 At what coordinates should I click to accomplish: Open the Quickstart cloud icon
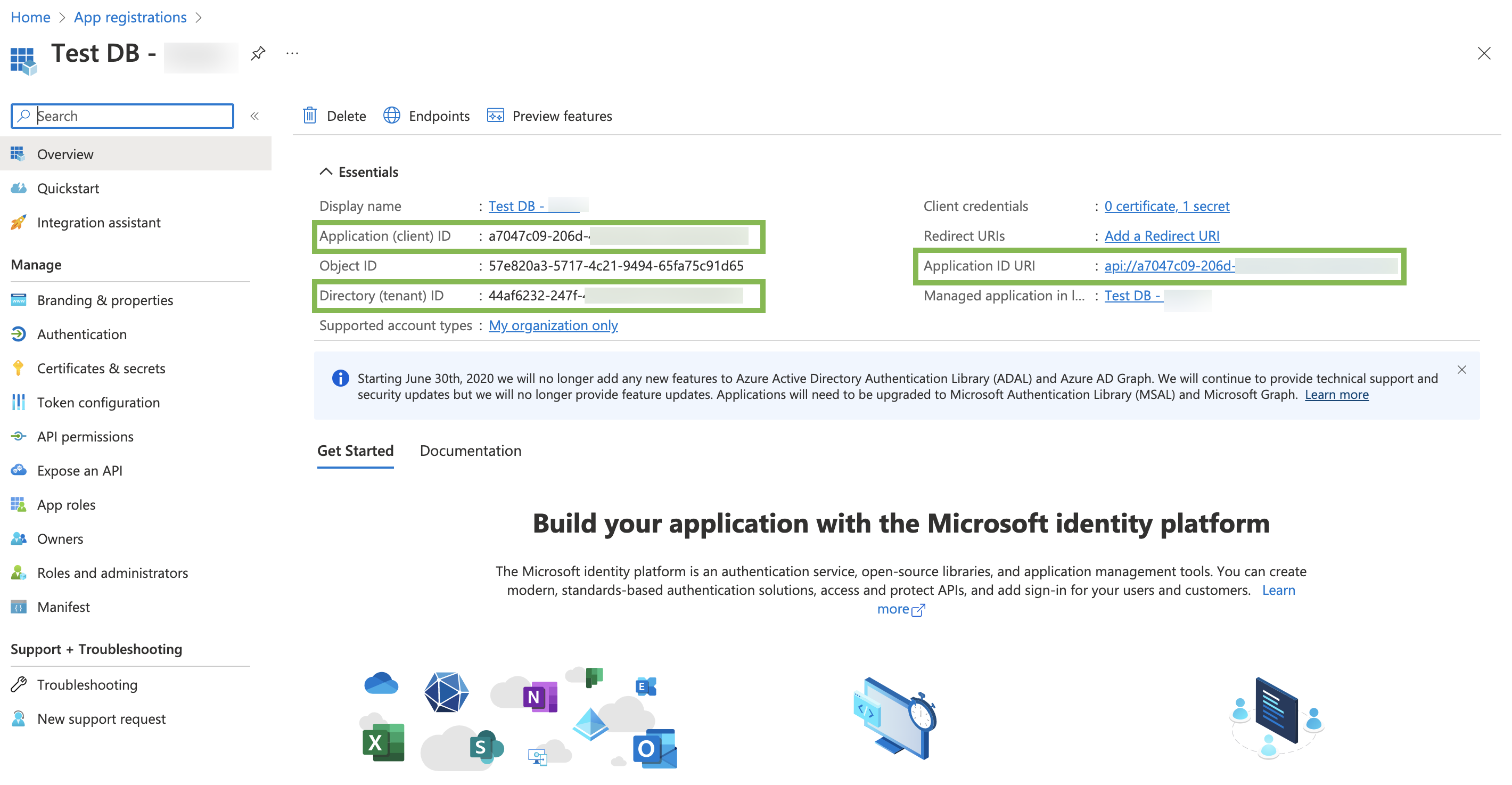[x=18, y=188]
